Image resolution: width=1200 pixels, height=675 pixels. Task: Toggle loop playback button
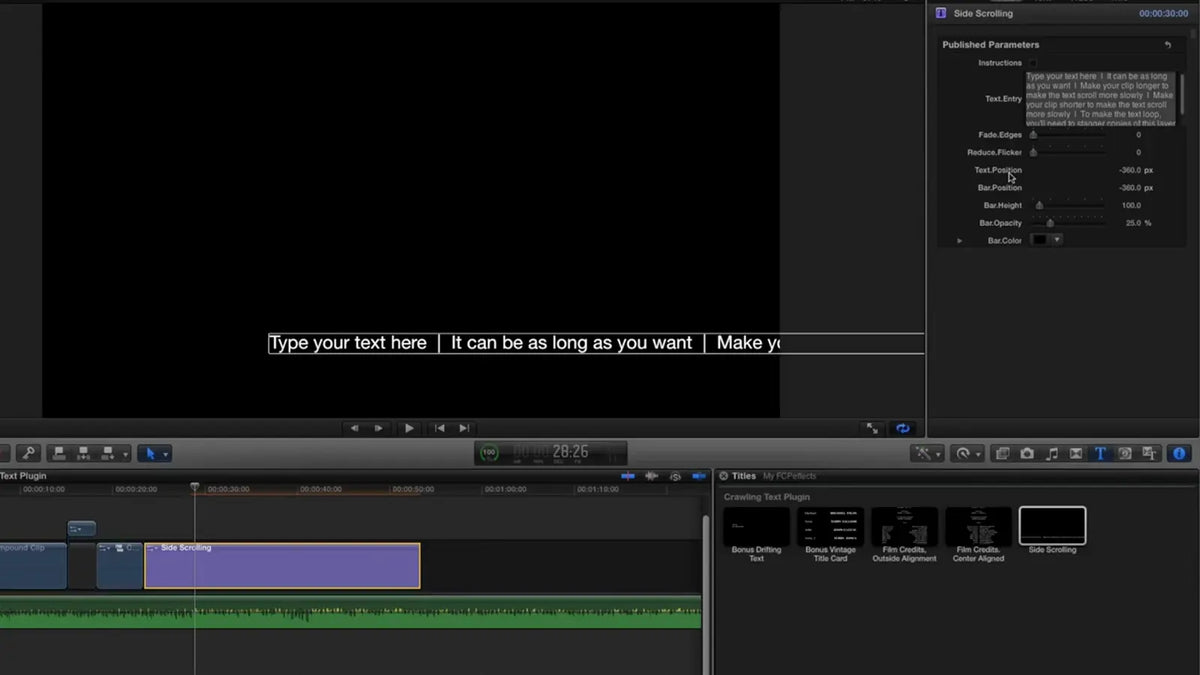coord(903,428)
